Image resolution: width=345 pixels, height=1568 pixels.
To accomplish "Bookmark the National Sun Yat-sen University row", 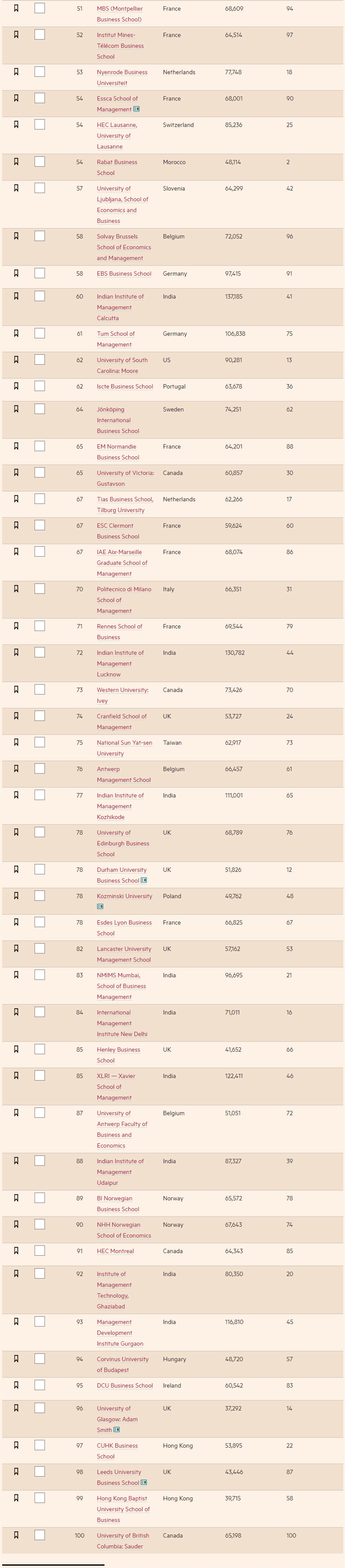I will [16, 742].
